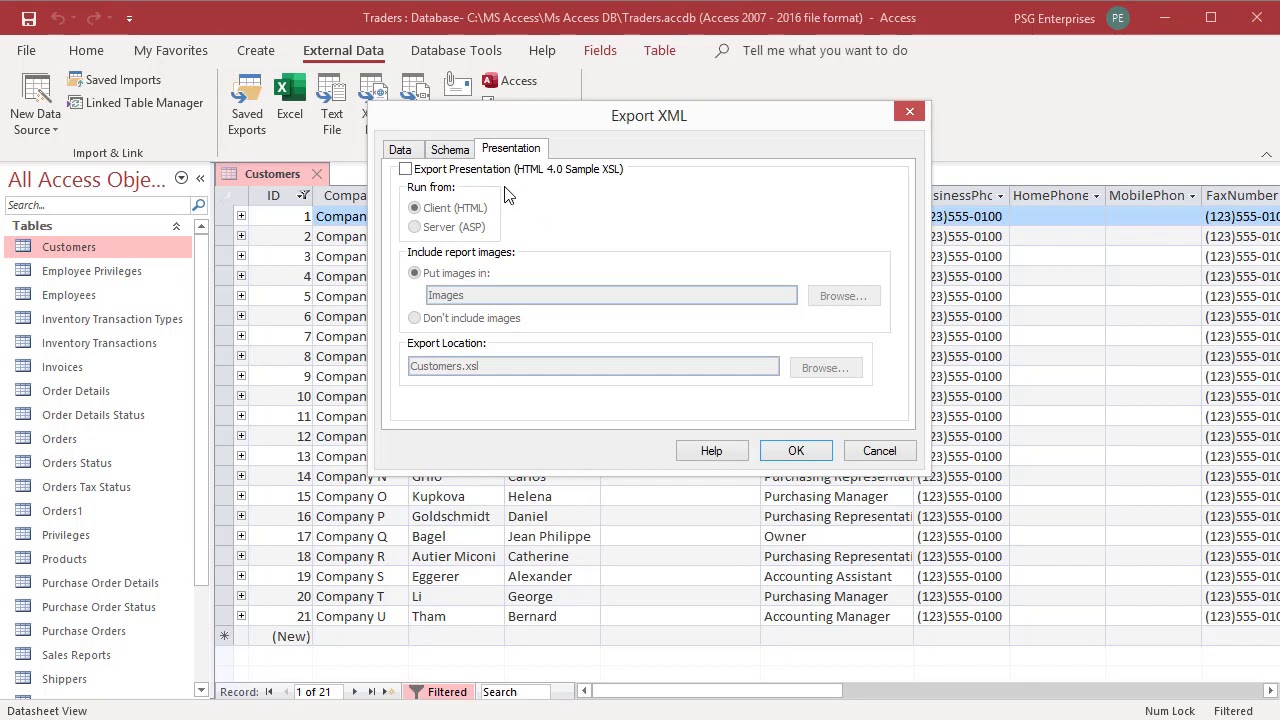Image resolution: width=1280 pixels, height=720 pixels.
Task: Expand subdatasheet for record 1
Action: [x=241, y=216]
